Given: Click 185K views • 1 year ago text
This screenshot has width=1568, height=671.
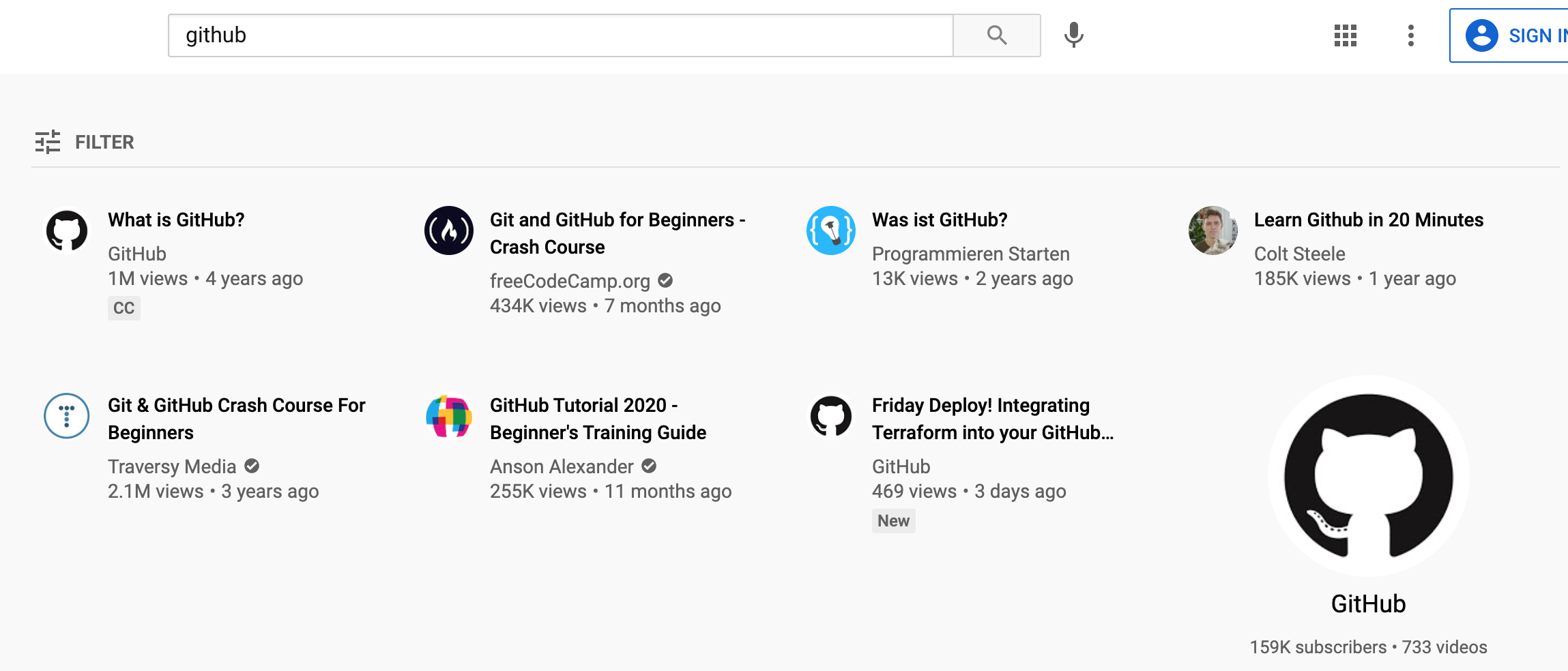Looking at the screenshot, I should [x=1355, y=279].
